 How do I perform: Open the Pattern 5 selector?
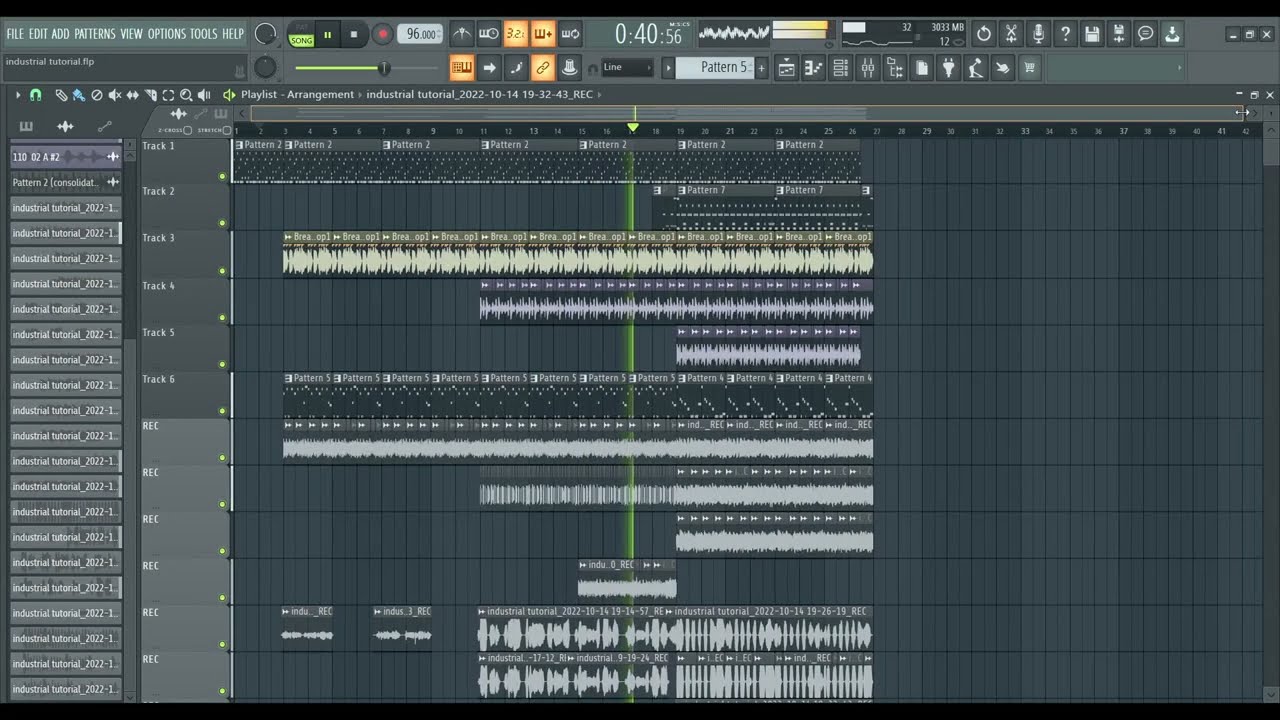714,68
